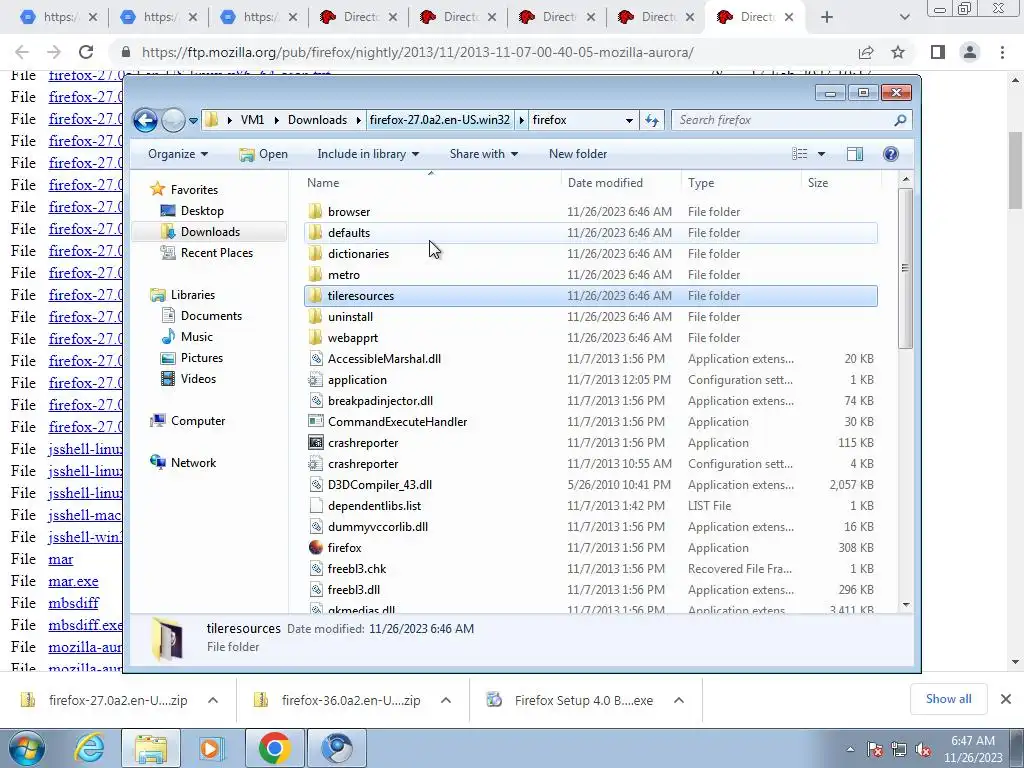Toggle the preview pane
This screenshot has width=1024, height=768.
855,154
